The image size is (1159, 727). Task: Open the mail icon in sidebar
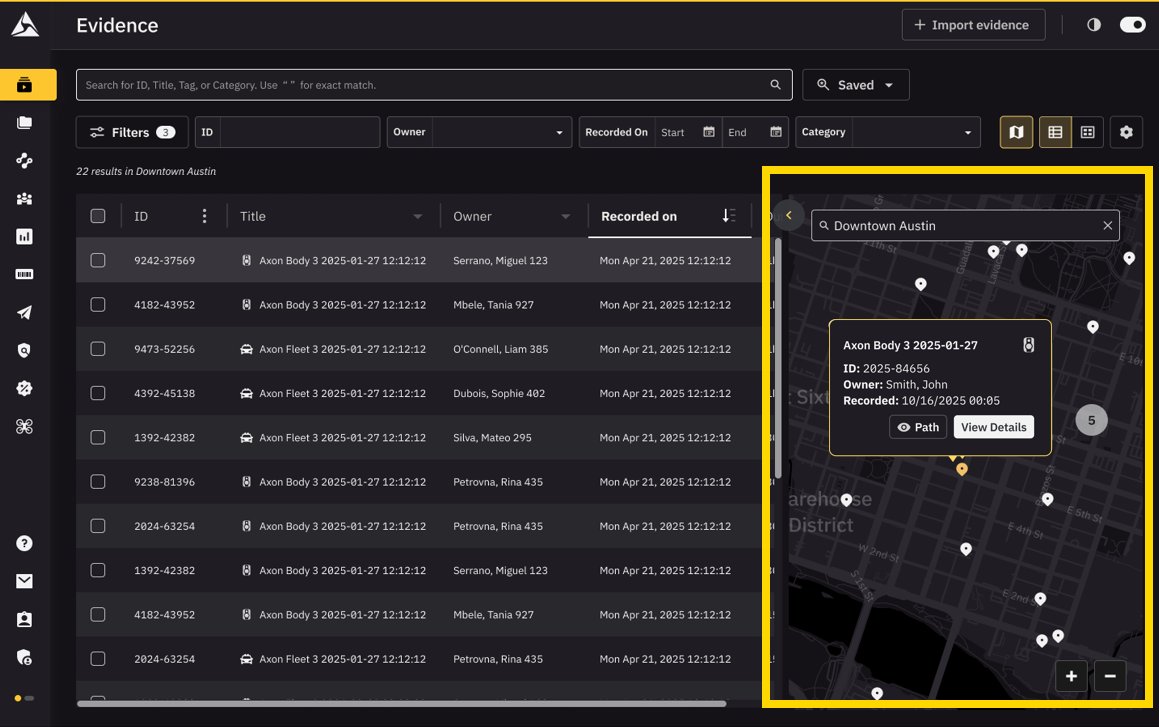[x=24, y=581]
